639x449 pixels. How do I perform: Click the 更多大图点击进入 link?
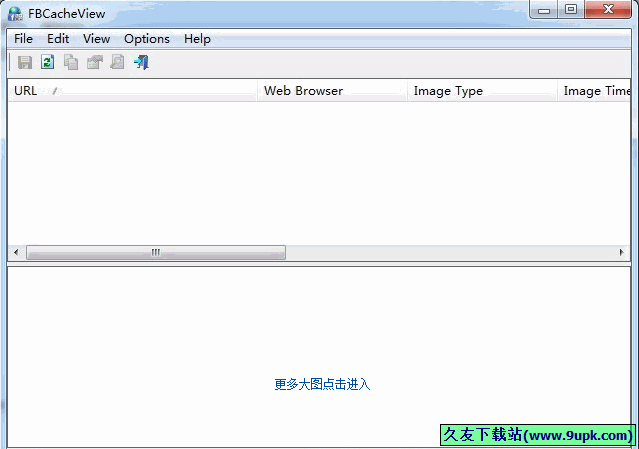tap(322, 384)
